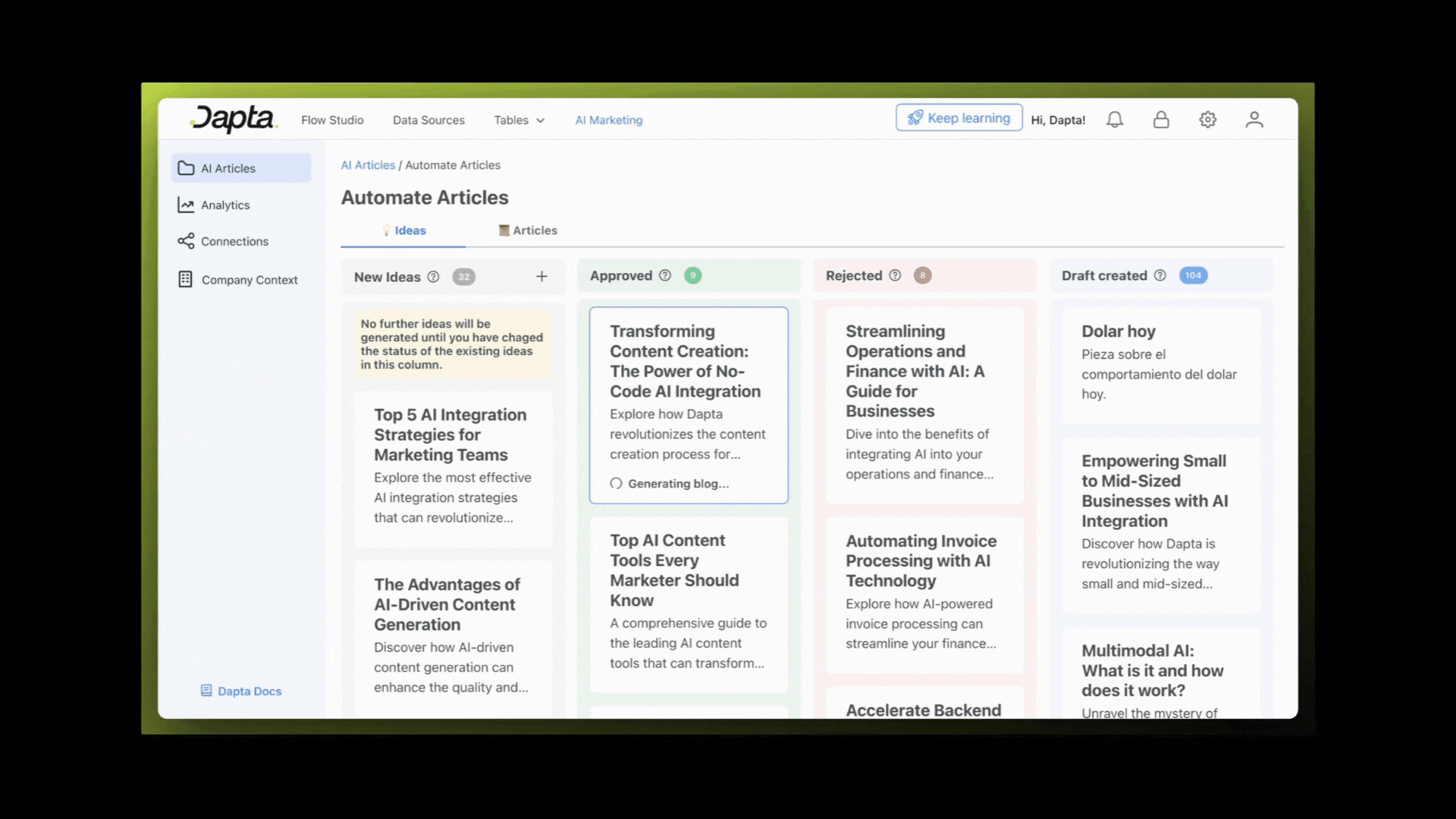Open the Dolar hoy draft card
This screenshot has width=1456, height=819.
(x=1160, y=364)
